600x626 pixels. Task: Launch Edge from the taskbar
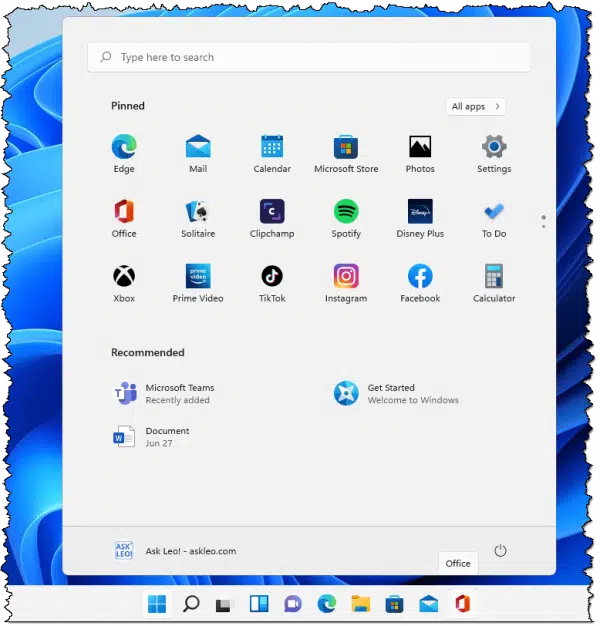(x=327, y=604)
